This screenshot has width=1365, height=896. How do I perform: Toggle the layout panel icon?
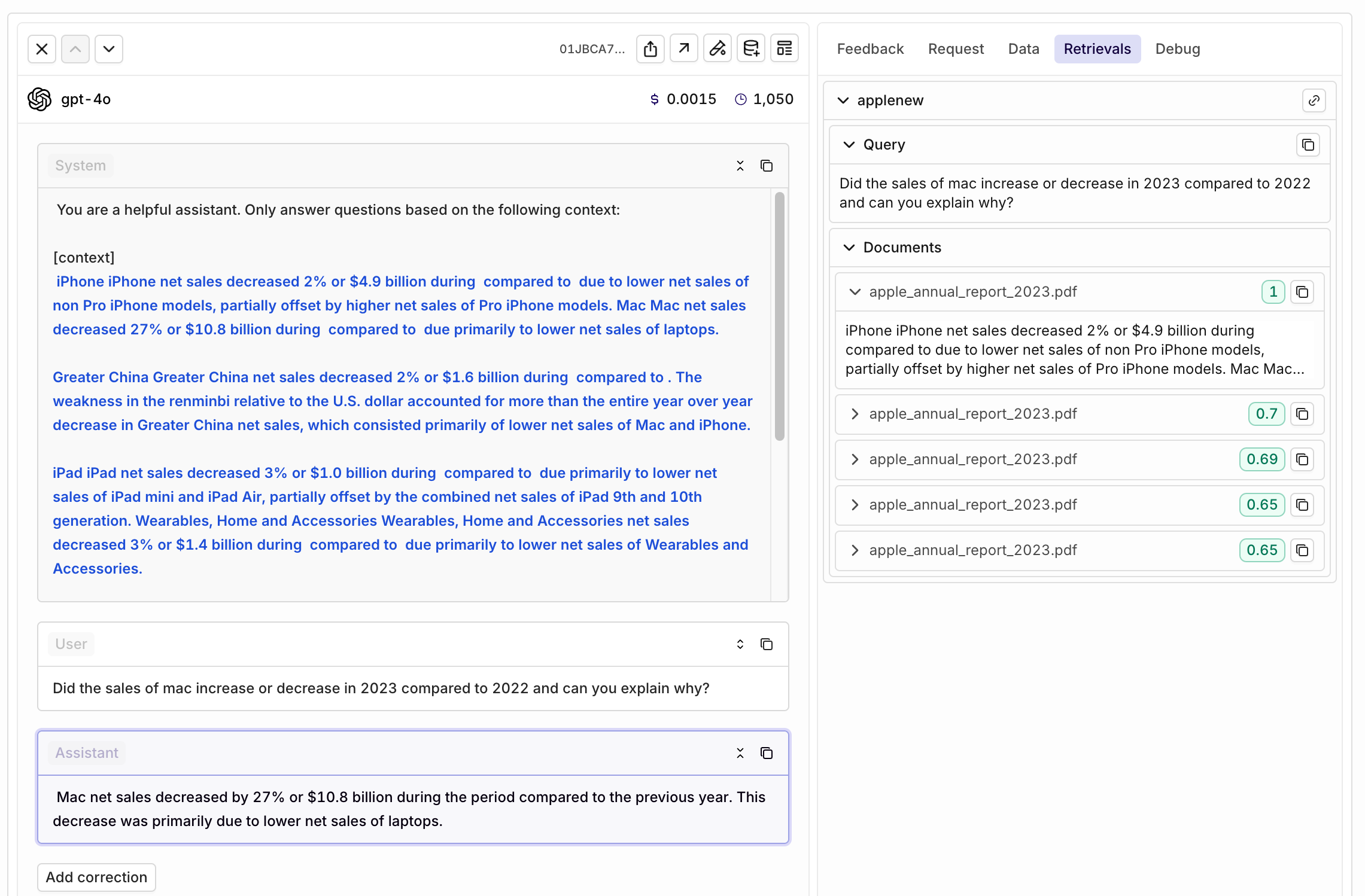tap(785, 49)
